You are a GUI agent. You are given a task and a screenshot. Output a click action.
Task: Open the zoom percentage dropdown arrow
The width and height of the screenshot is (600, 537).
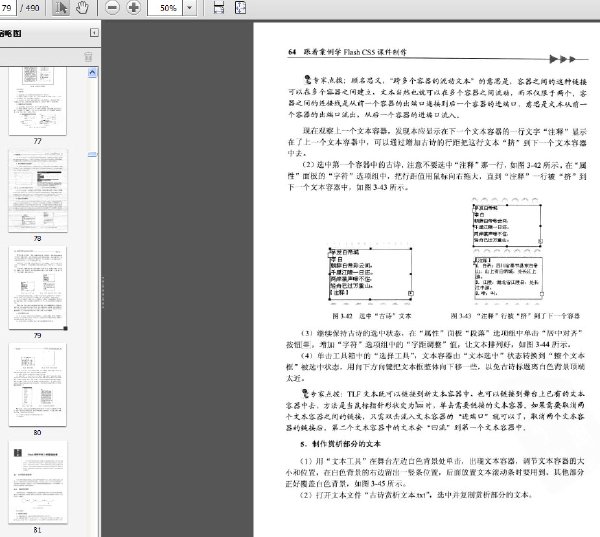tap(189, 8)
